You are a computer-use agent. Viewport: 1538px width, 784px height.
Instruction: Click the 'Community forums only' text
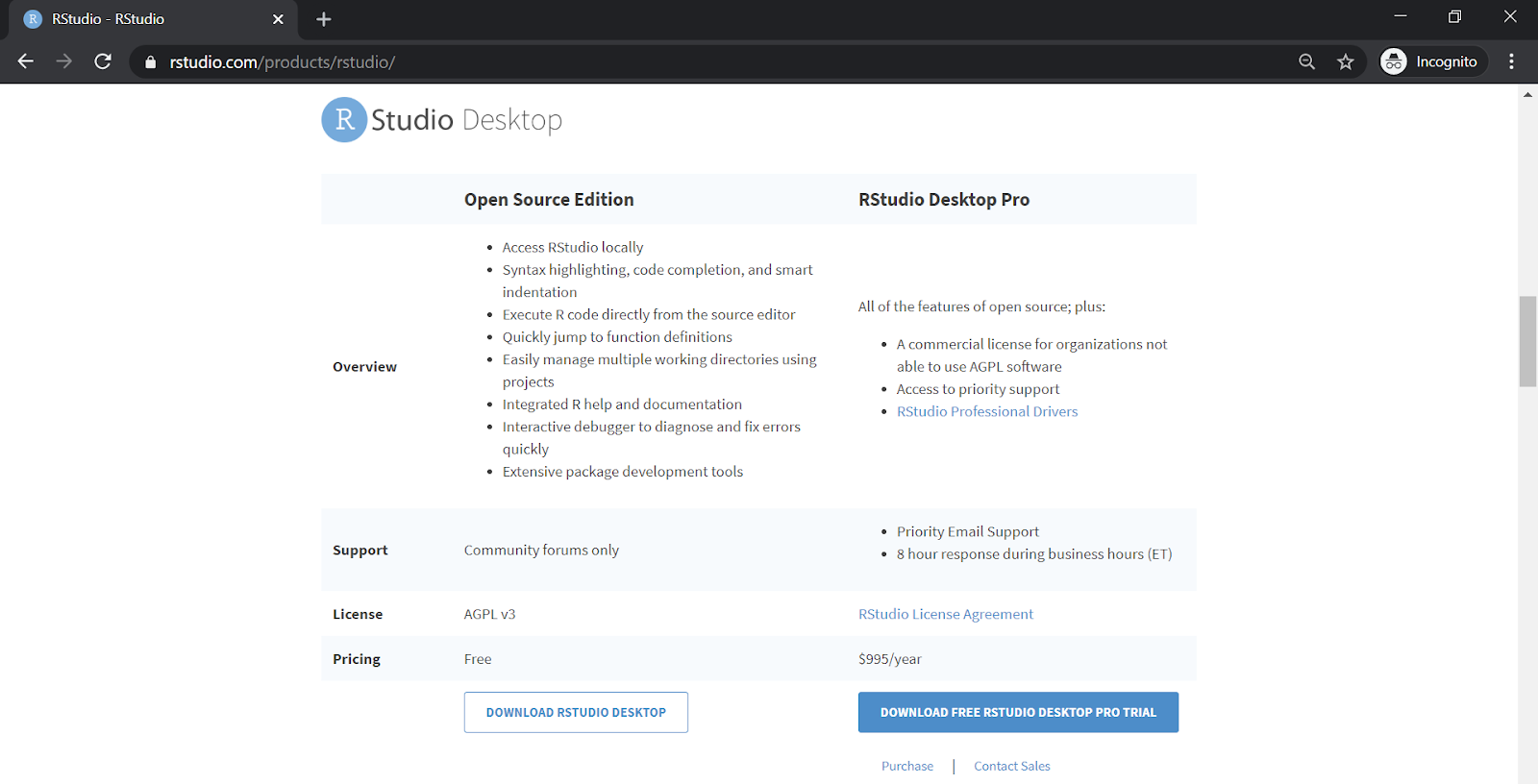[541, 551]
